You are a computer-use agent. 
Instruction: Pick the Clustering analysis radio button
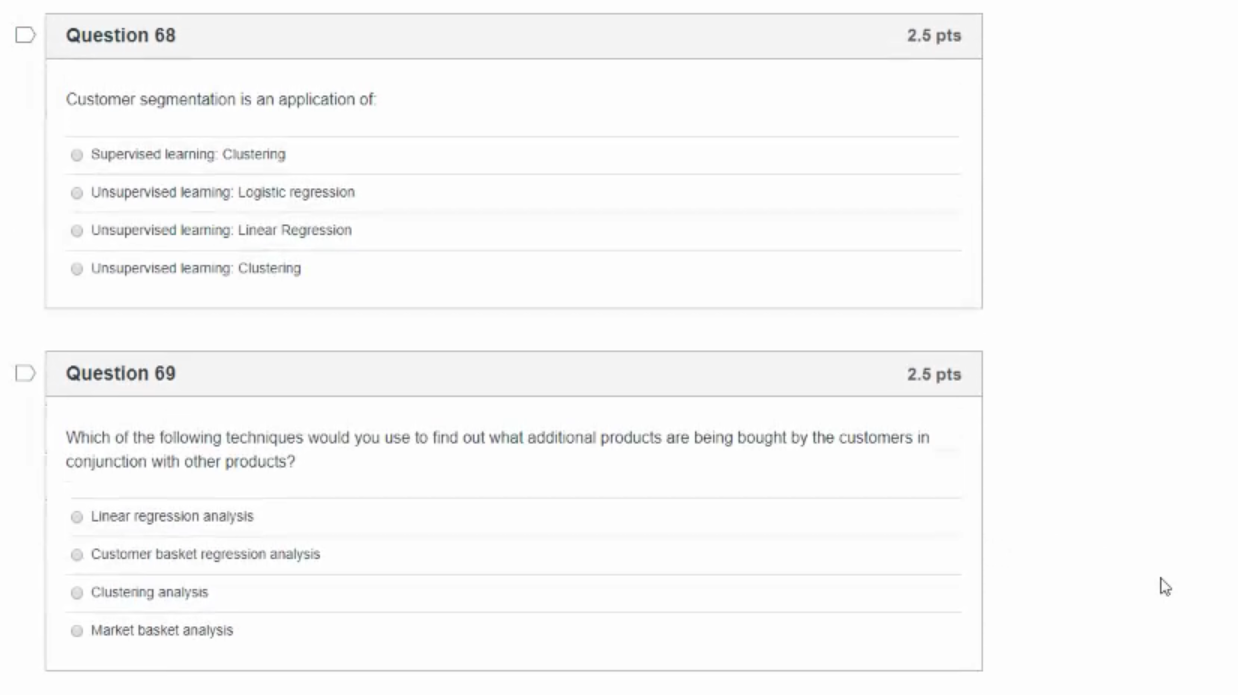pyautogui.click(x=77, y=593)
